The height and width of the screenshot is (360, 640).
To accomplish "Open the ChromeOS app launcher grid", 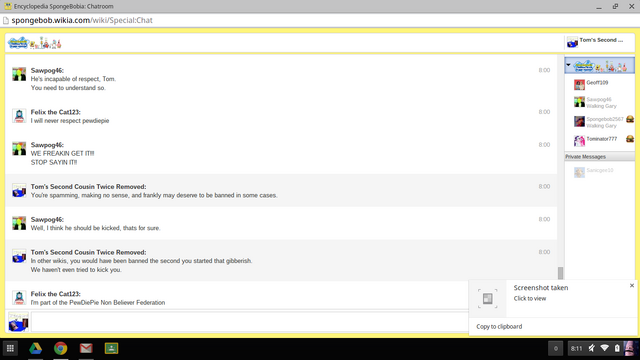I will click(10, 348).
